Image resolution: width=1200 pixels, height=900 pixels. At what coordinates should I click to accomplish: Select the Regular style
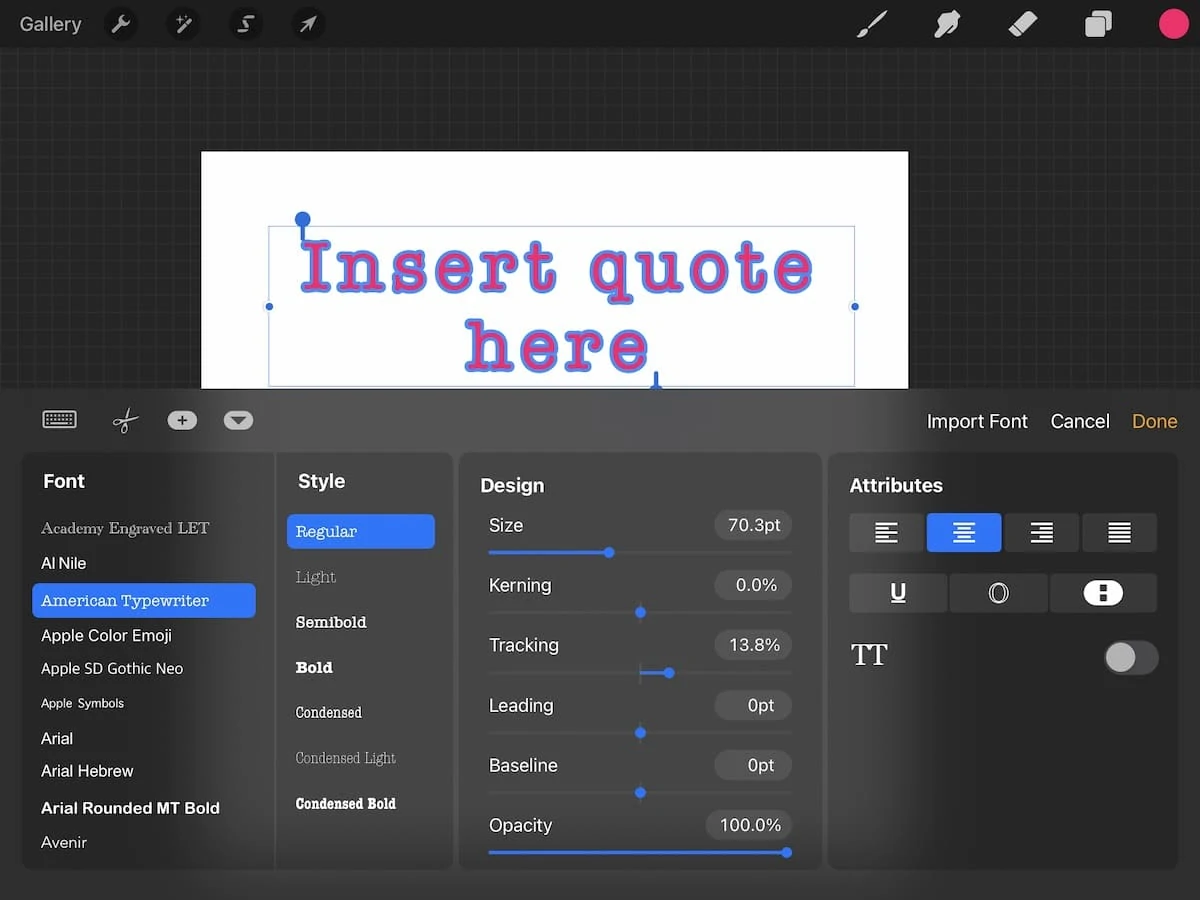(x=361, y=531)
